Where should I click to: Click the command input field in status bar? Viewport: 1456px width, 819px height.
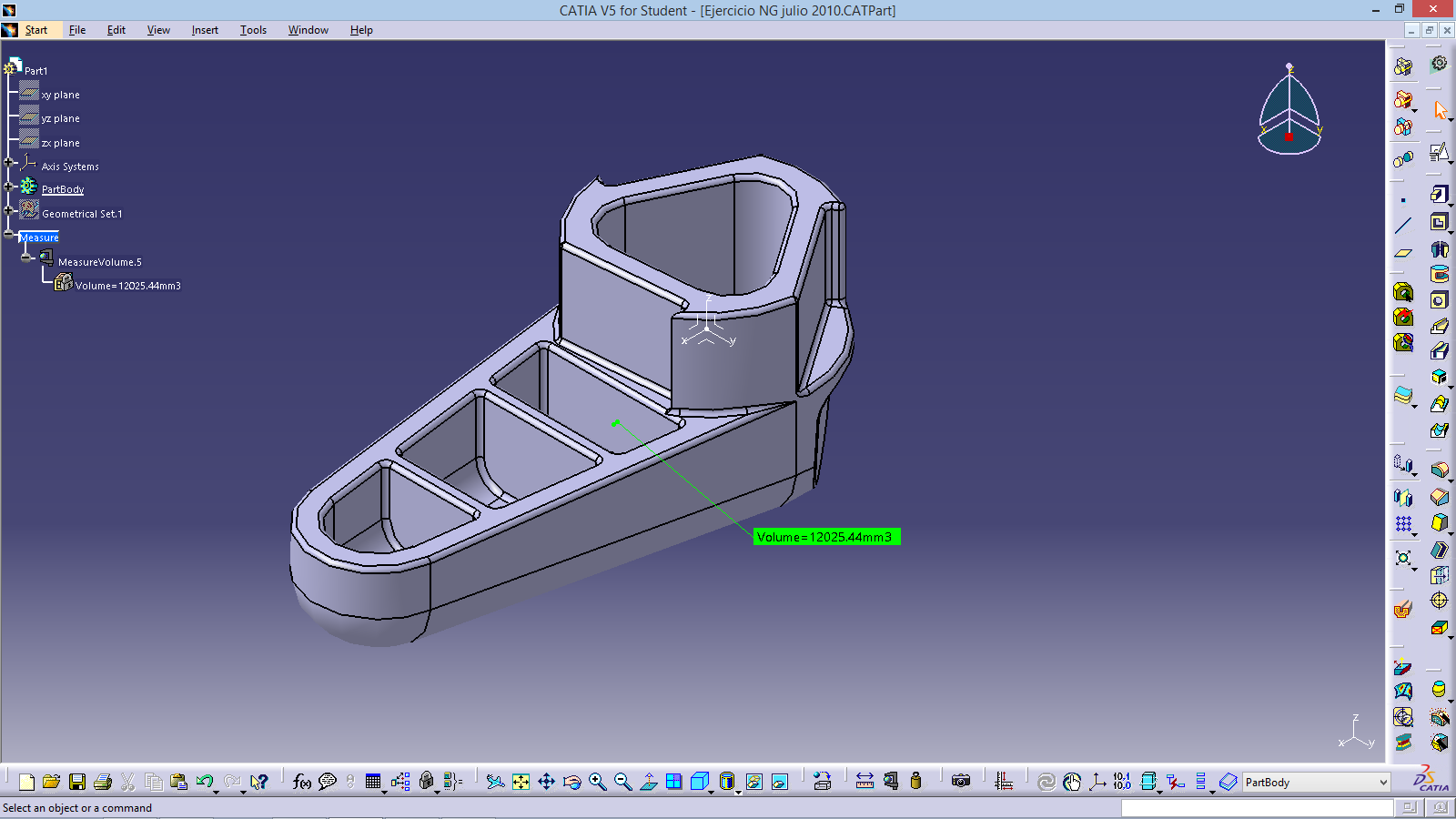tap(1257, 808)
